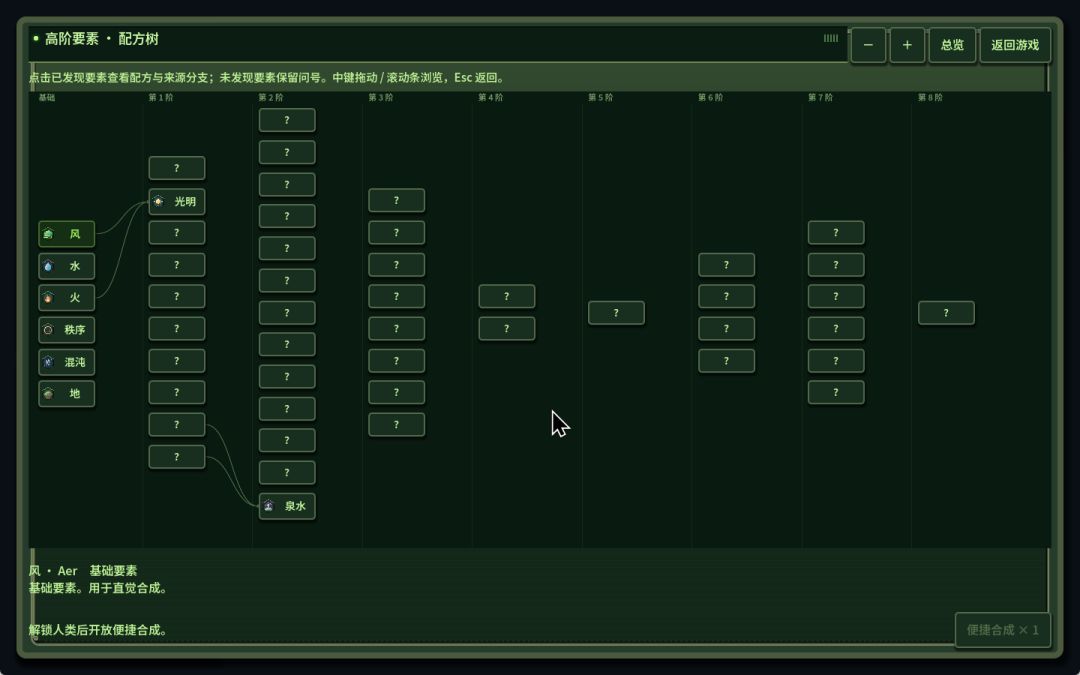Click the 总览 overview button
This screenshot has width=1080, height=675.
[x=953, y=45]
